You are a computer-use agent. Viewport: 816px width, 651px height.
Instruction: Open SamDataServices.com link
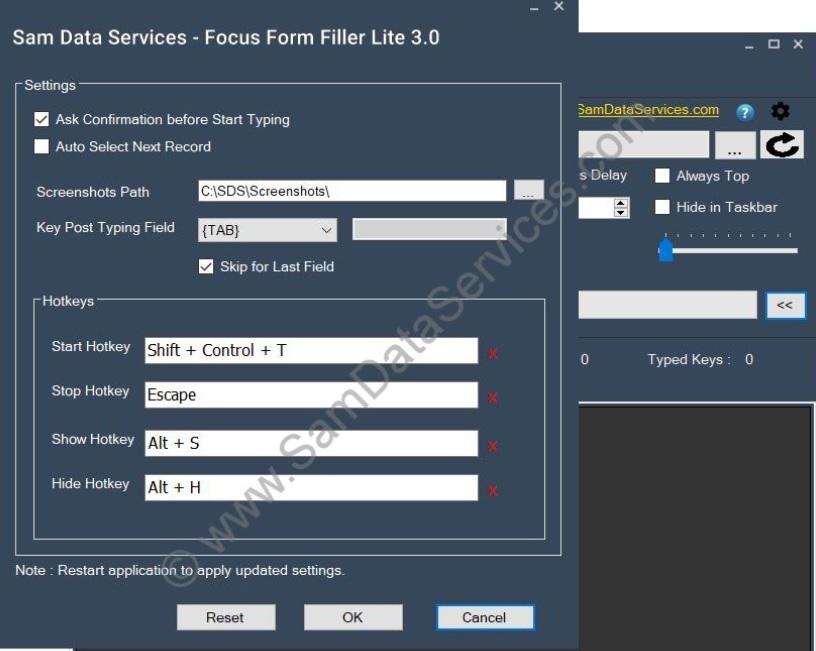click(648, 110)
